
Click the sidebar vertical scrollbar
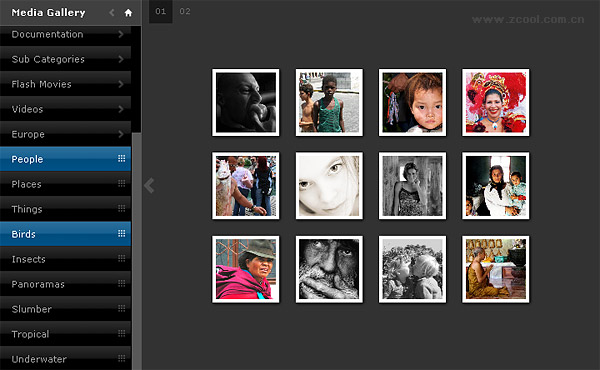coord(137,251)
